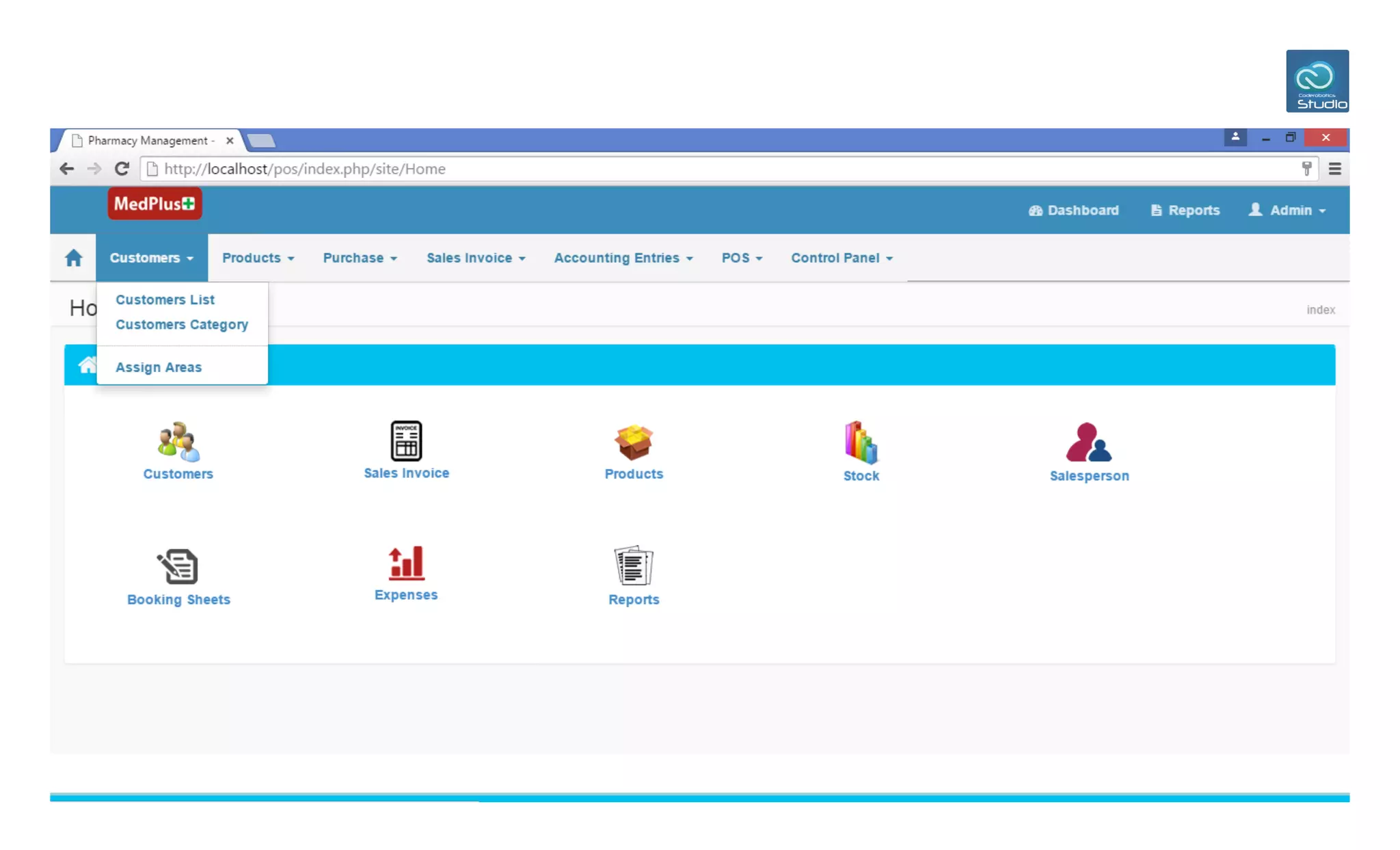Open the Dashboard link in header

[x=1074, y=210]
